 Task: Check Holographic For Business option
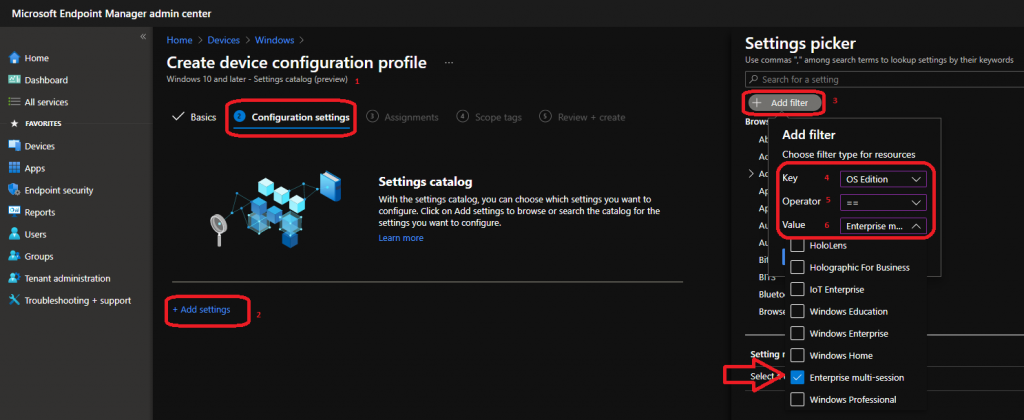(x=797, y=267)
